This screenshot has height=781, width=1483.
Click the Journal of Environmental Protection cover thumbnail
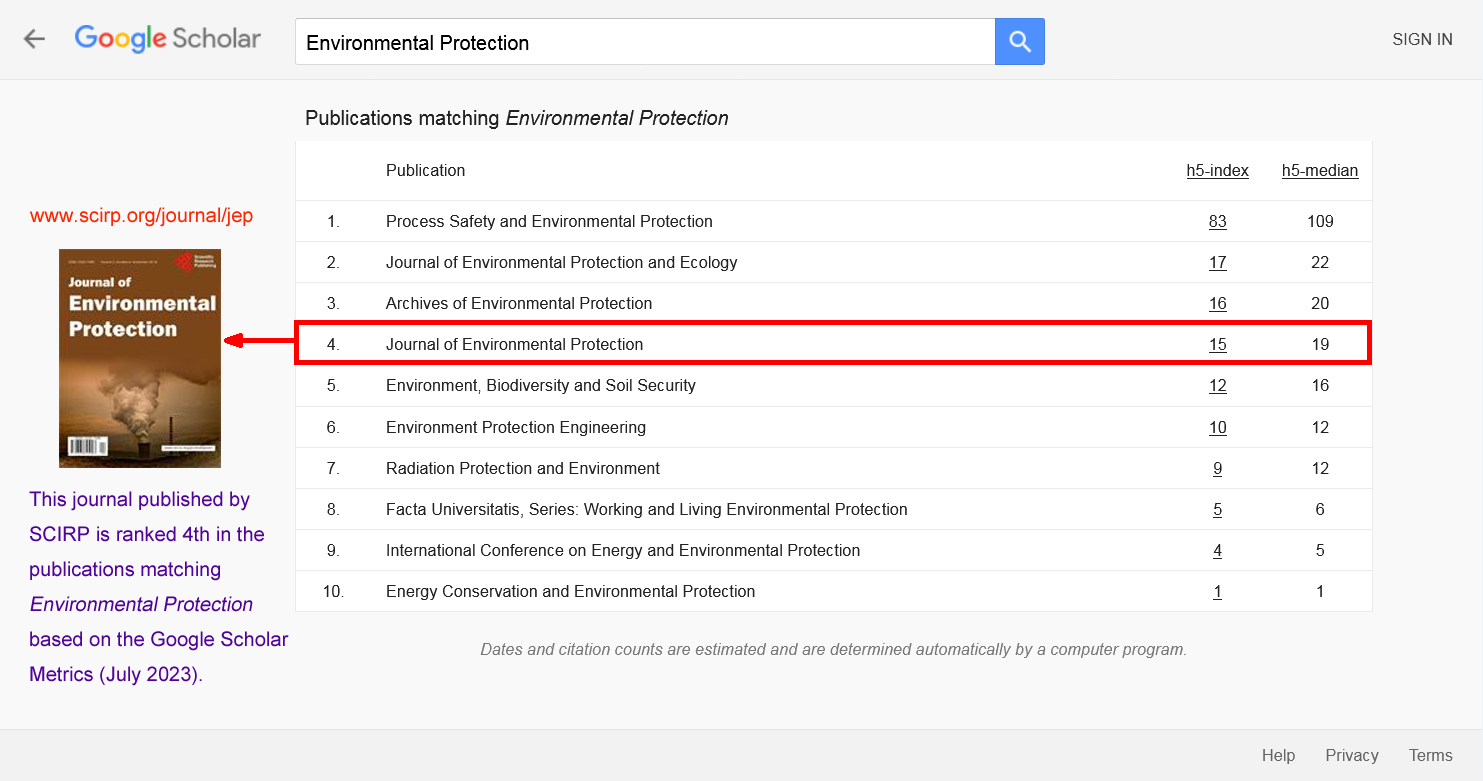140,358
